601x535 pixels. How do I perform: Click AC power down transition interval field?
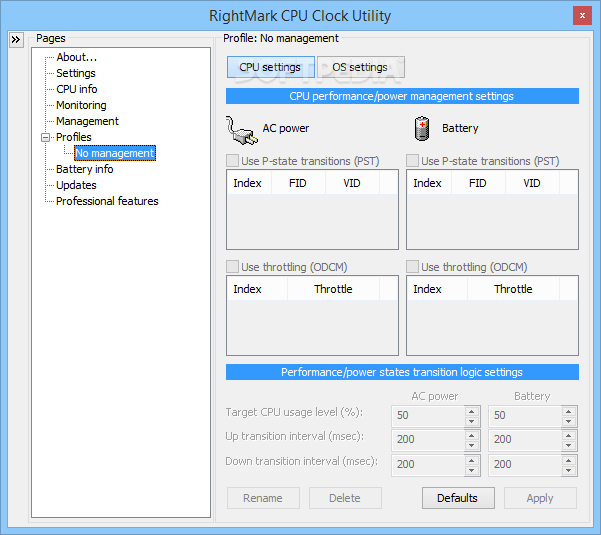pyautogui.click(x=428, y=465)
